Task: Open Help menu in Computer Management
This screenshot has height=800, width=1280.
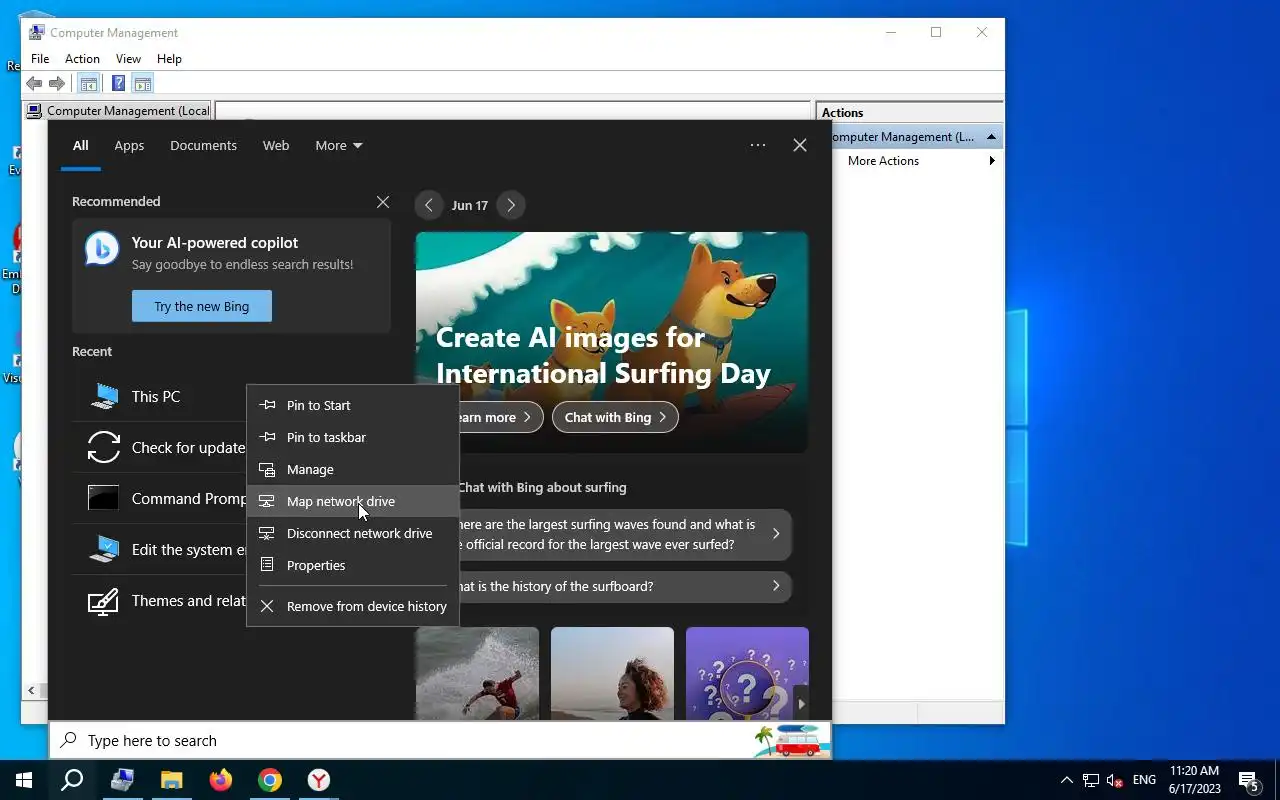Action: pyautogui.click(x=169, y=59)
